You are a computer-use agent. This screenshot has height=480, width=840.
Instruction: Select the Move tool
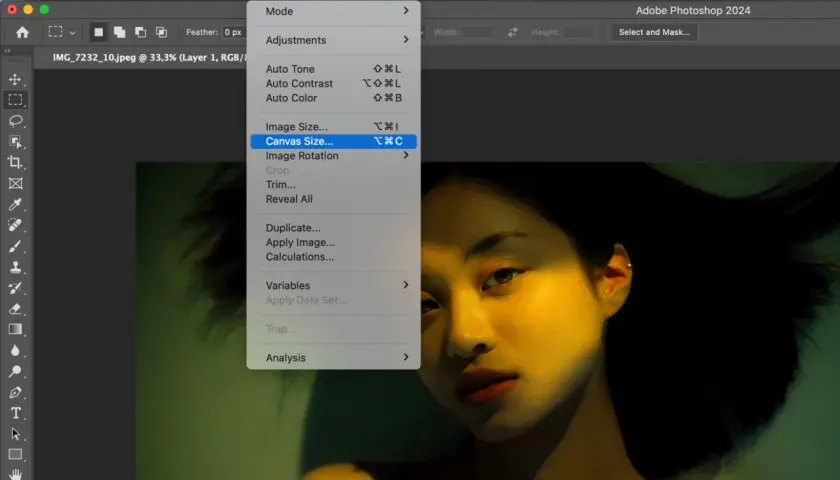pos(15,79)
